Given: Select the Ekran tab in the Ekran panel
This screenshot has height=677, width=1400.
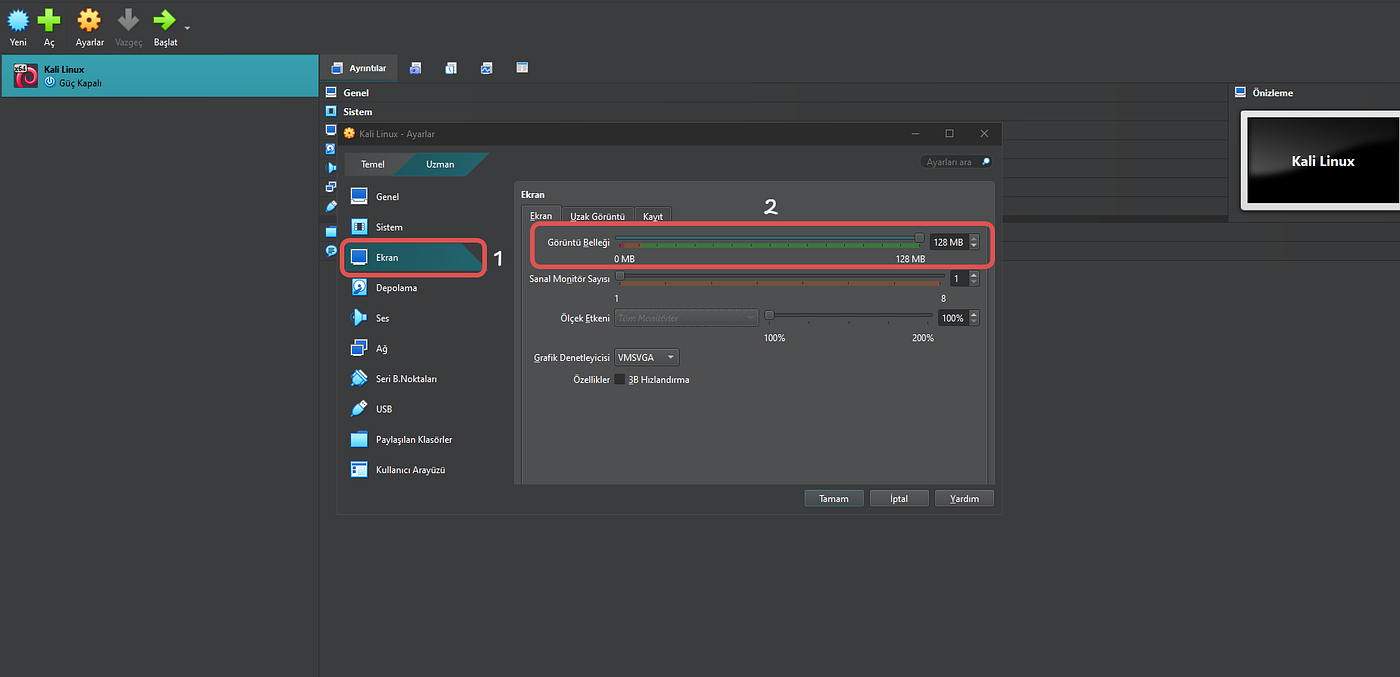Looking at the screenshot, I should [541, 216].
